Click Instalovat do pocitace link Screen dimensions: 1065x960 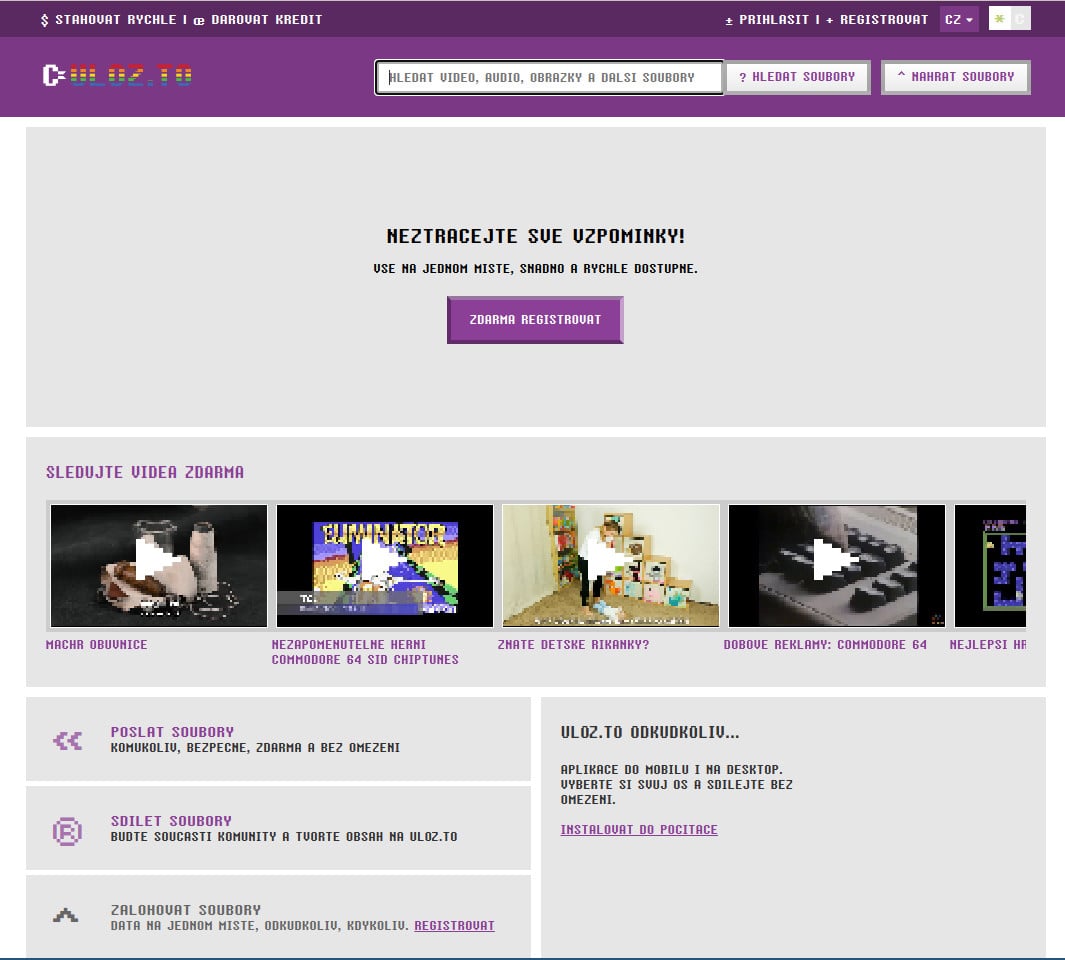coord(639,830)
